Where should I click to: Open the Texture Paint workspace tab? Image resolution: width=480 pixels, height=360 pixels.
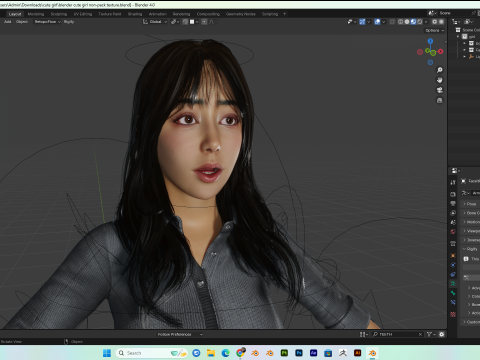110,14
